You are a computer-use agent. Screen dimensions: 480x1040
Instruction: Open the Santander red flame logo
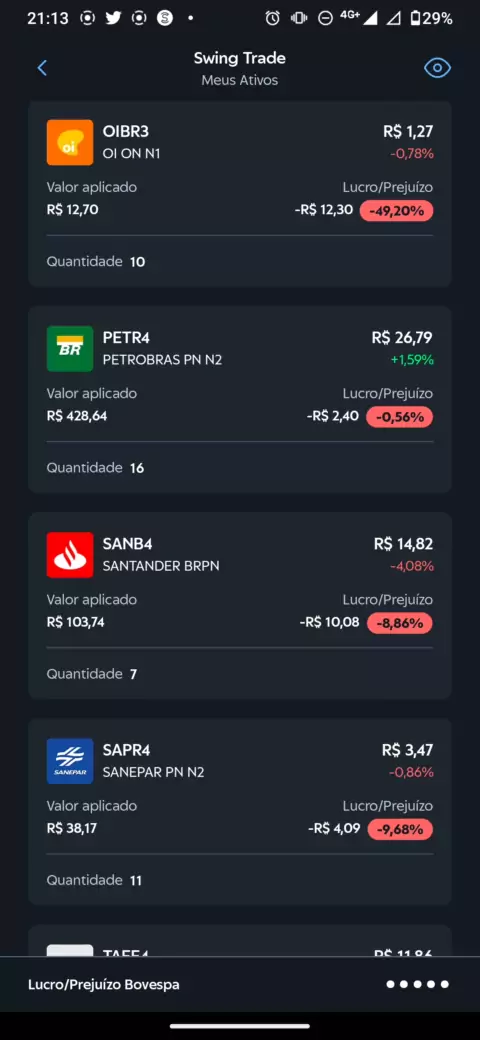pos(70,555)
